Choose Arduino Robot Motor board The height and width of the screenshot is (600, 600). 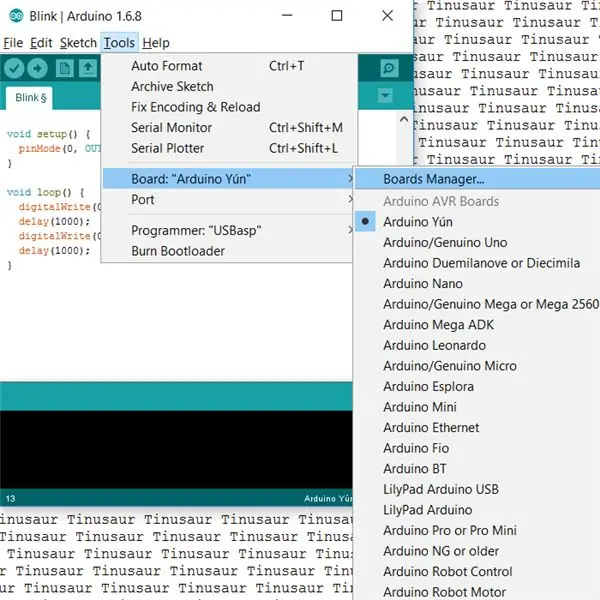tap(478, 592)
